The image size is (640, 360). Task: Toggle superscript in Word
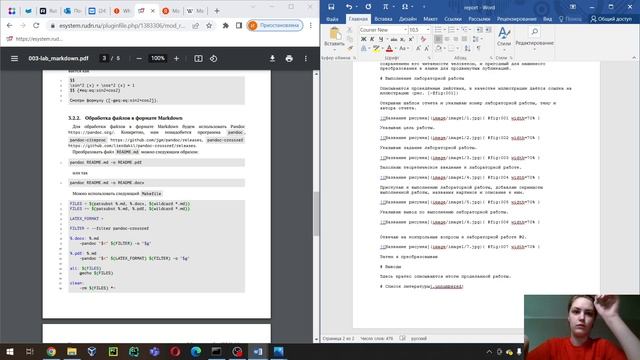coord(411,39)
